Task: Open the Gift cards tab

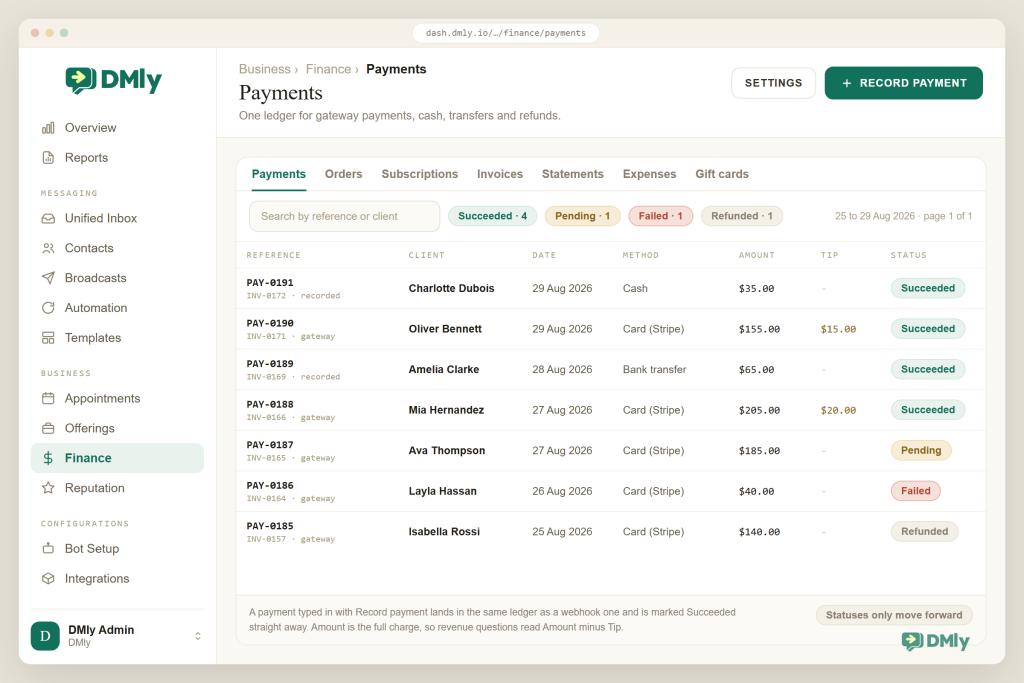Action: tap(722, 174)
